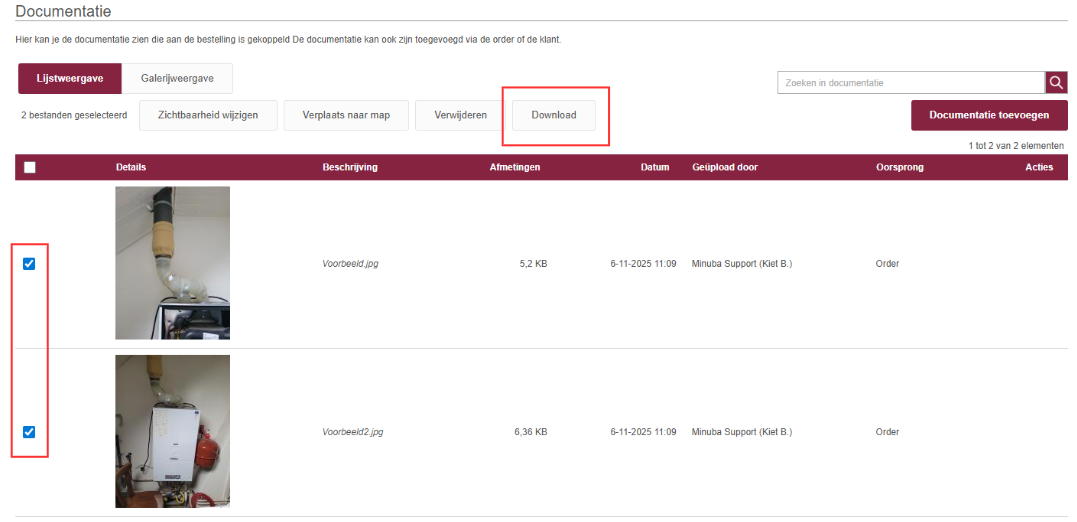The image size is (1077, 522).
Task: Click Zichtbaarheid wijzigen button
Action: (208, 115)
